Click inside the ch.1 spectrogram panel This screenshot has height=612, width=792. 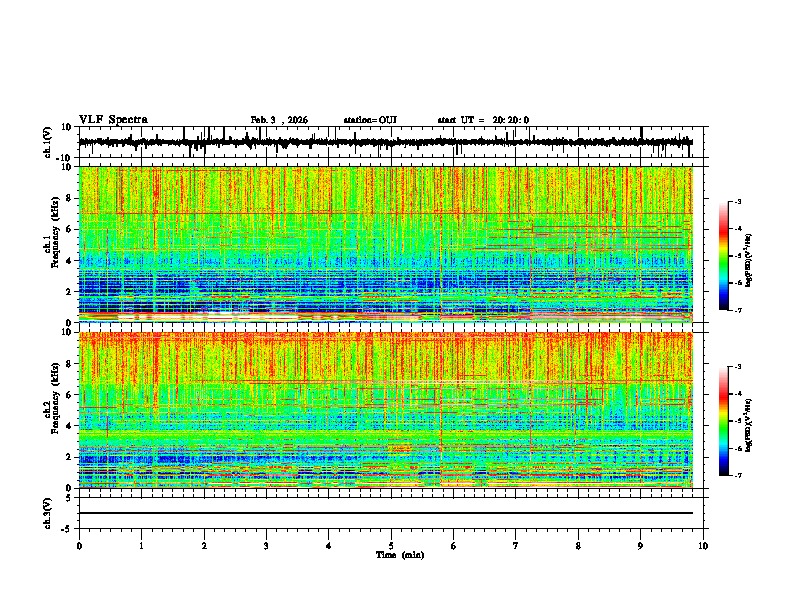[x=386, y=244]
